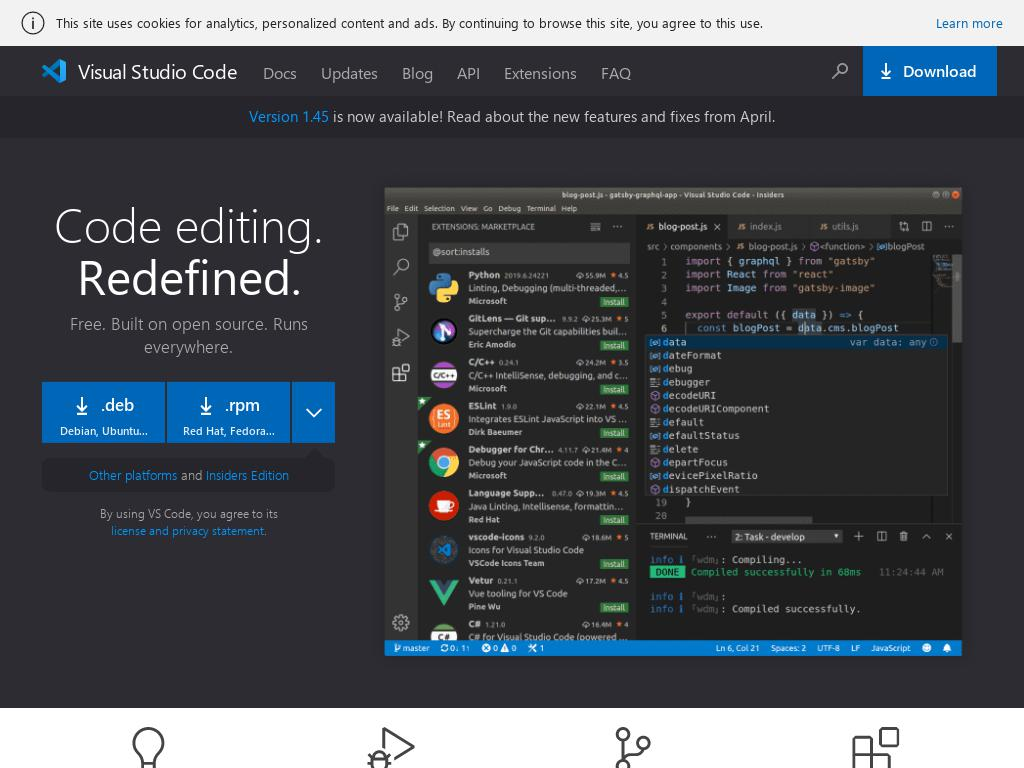The height and width of the screenshot is (768, 1024).
Task: Click the run and debug feature icon below hero
Action: pyautogui.click(x=391, y=747)
